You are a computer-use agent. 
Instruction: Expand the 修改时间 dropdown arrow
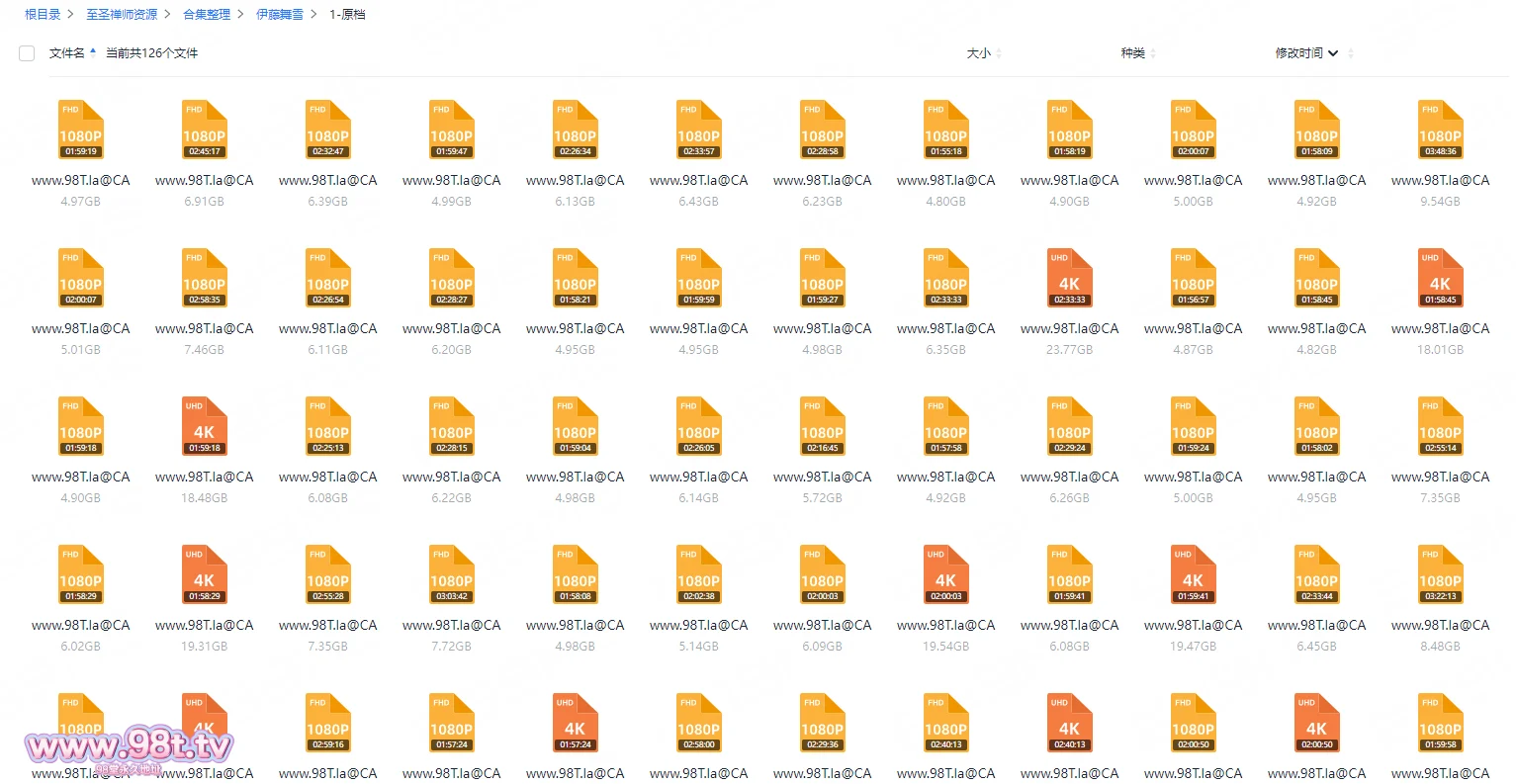1333,53
